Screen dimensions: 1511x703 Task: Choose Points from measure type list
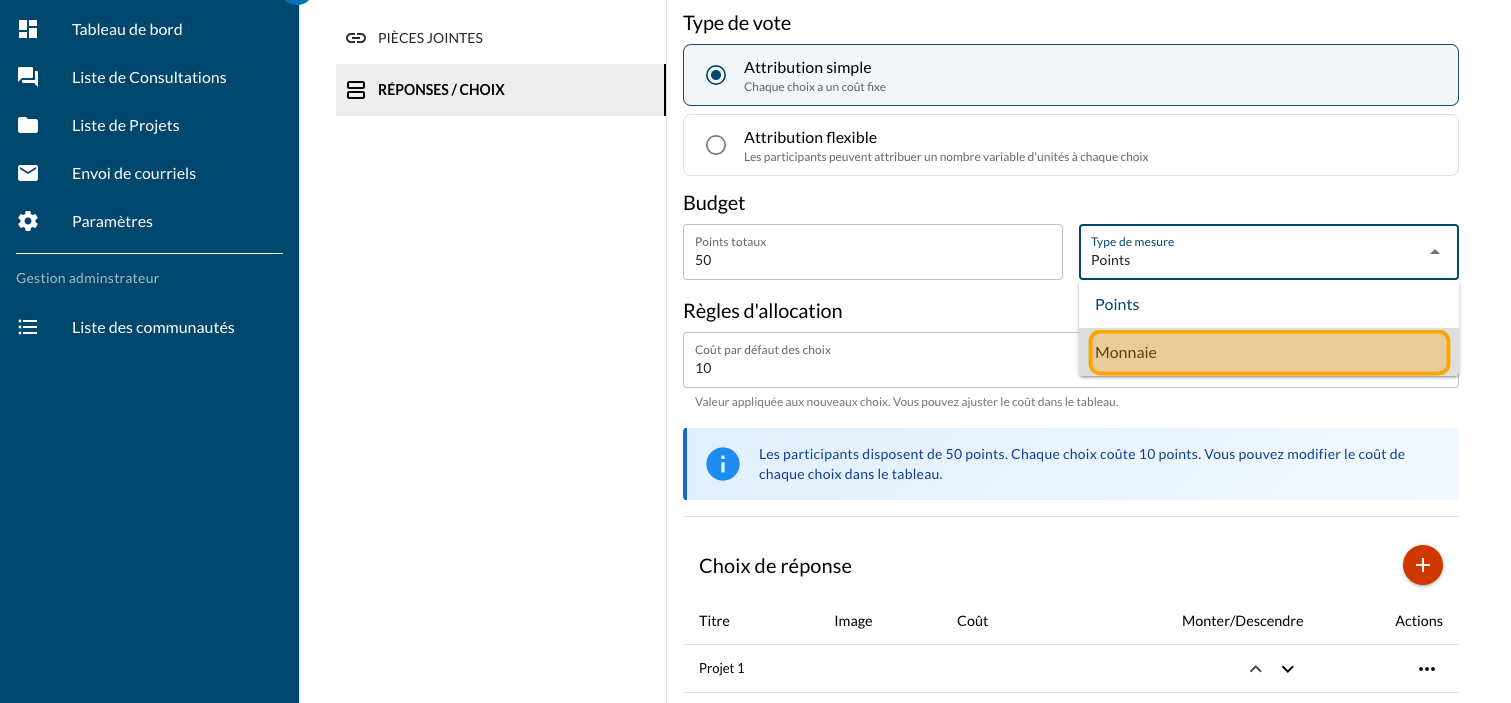[1268, 305]
